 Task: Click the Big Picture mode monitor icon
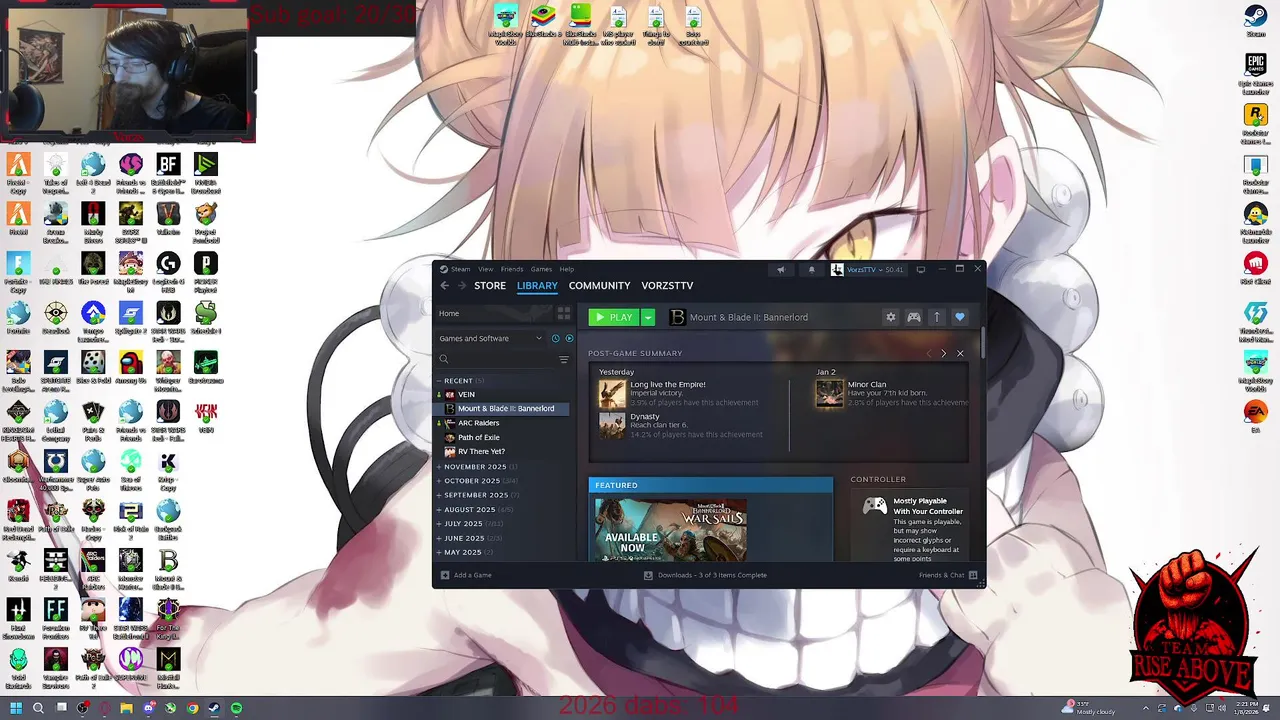[921, 269]
